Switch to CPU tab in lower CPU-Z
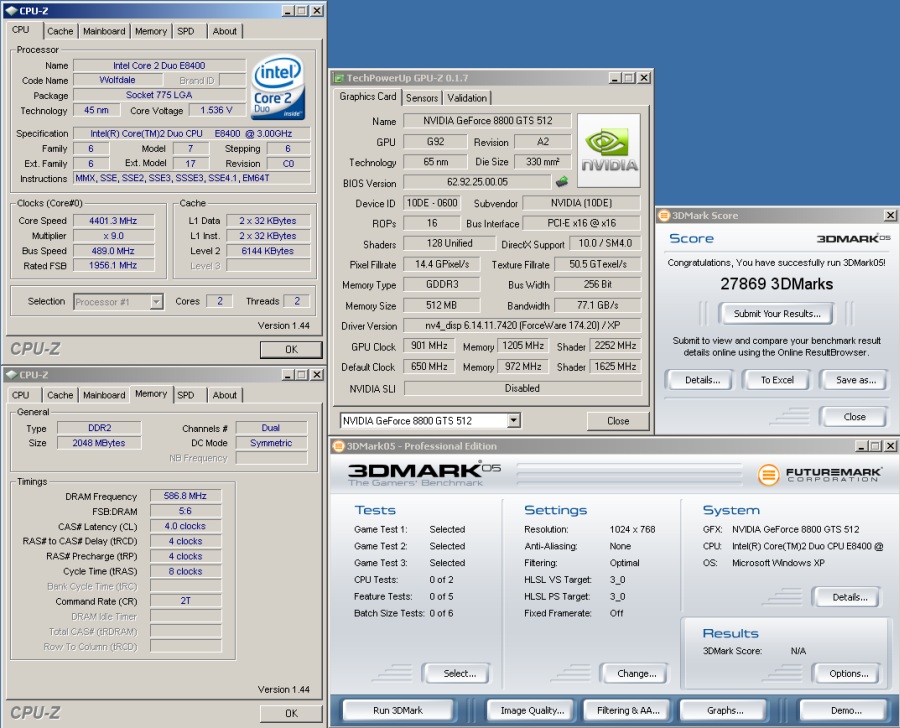 (x=21, y=395)
